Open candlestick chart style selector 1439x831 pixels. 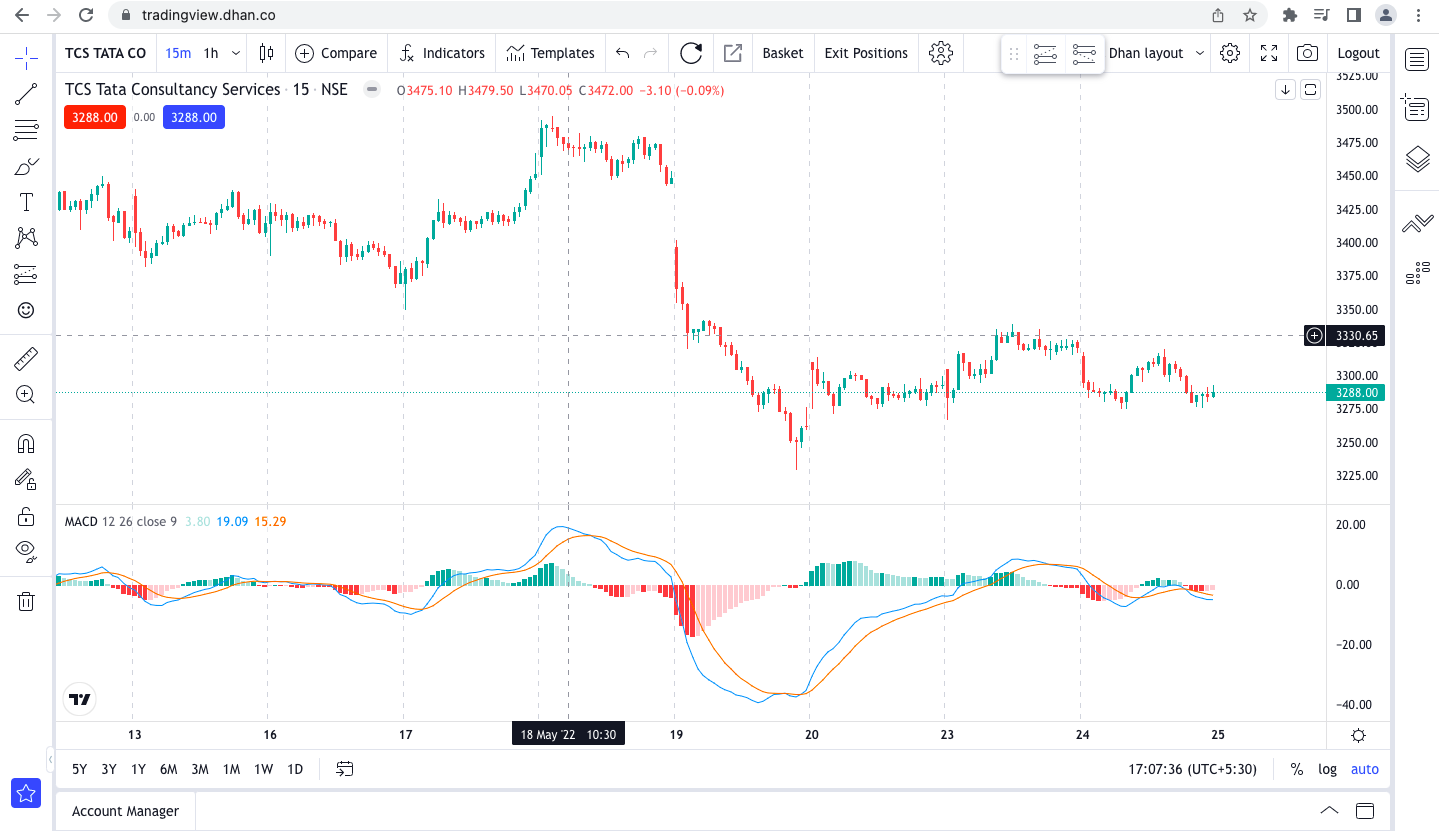point(266,53)
